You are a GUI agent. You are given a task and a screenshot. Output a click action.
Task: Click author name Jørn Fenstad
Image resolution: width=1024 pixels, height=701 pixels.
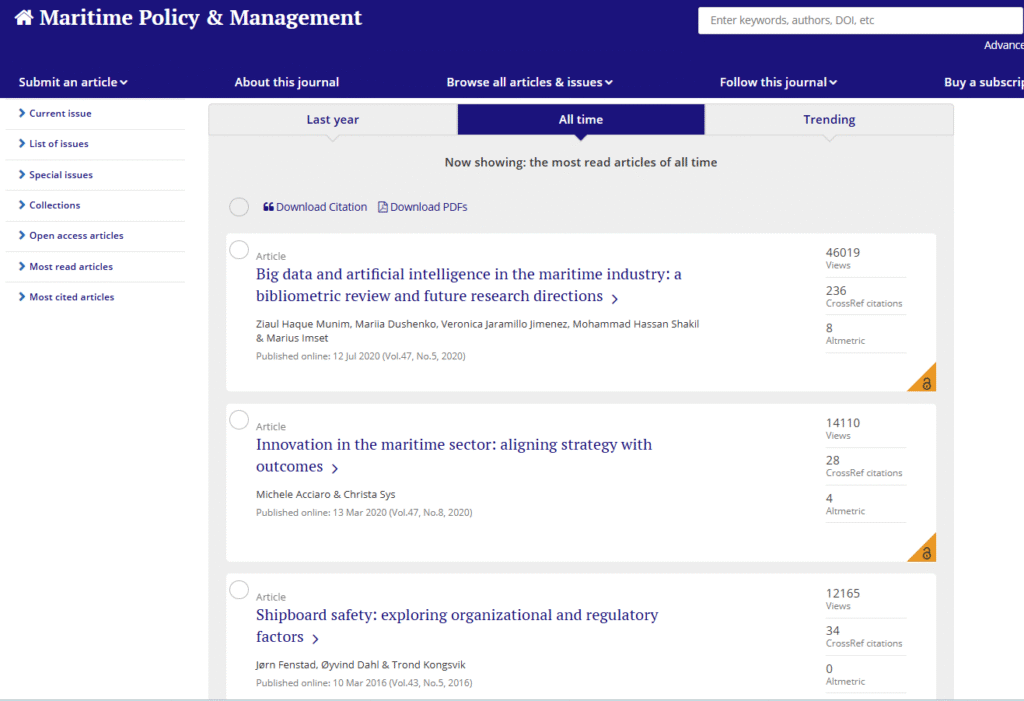click(x=286, y=665)
